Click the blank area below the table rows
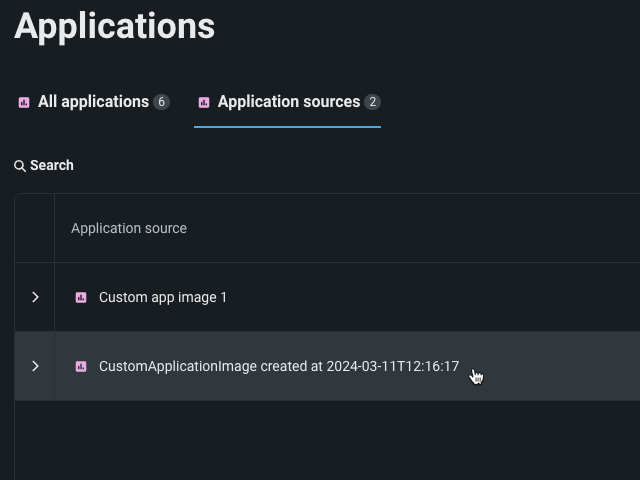 coord(330,440)
